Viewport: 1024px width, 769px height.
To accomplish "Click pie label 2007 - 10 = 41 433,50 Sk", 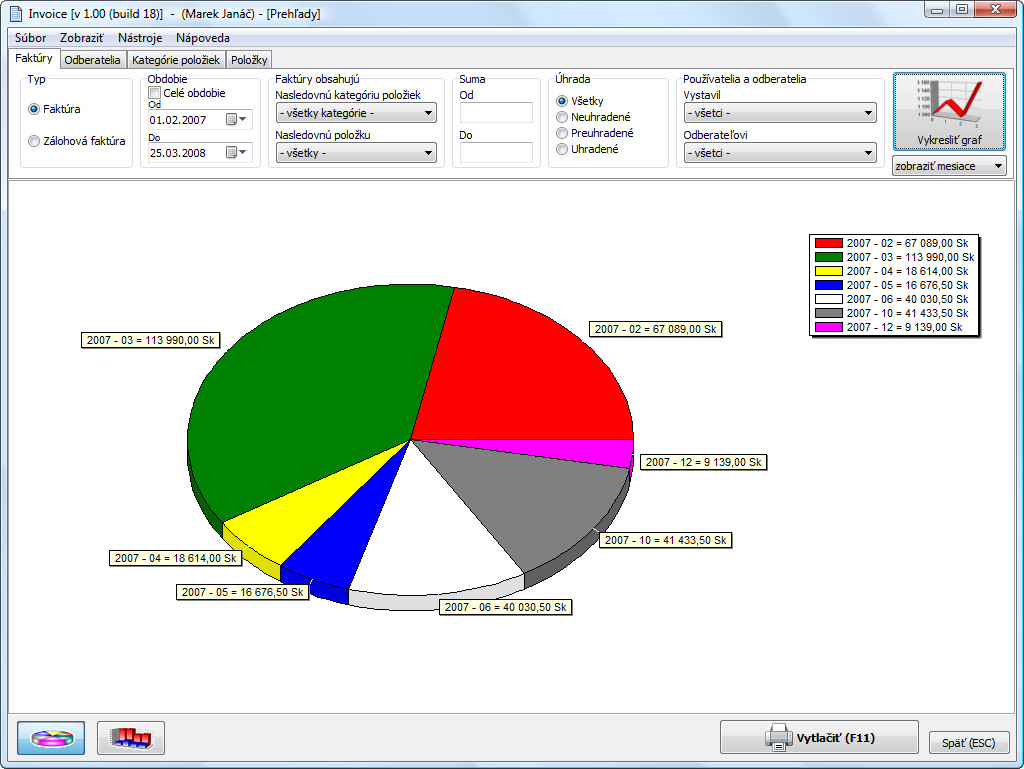I will tap(665, 540).
